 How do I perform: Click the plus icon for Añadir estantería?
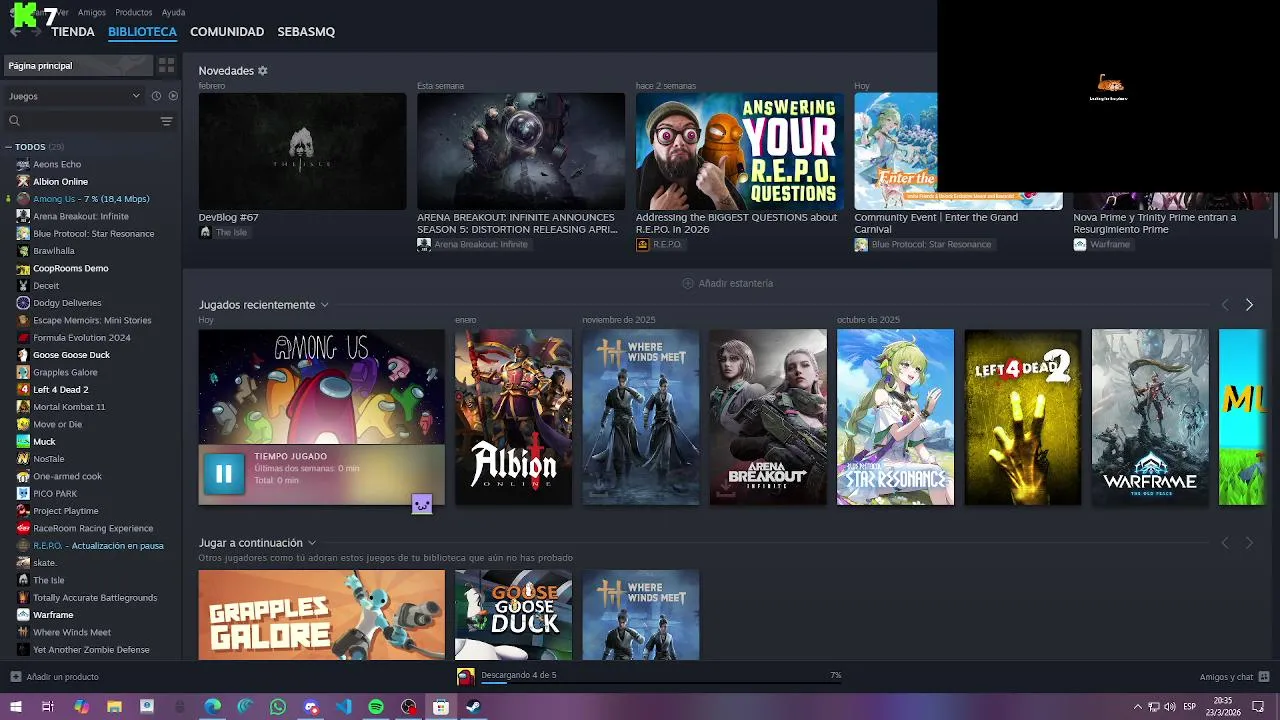[688, 283]
